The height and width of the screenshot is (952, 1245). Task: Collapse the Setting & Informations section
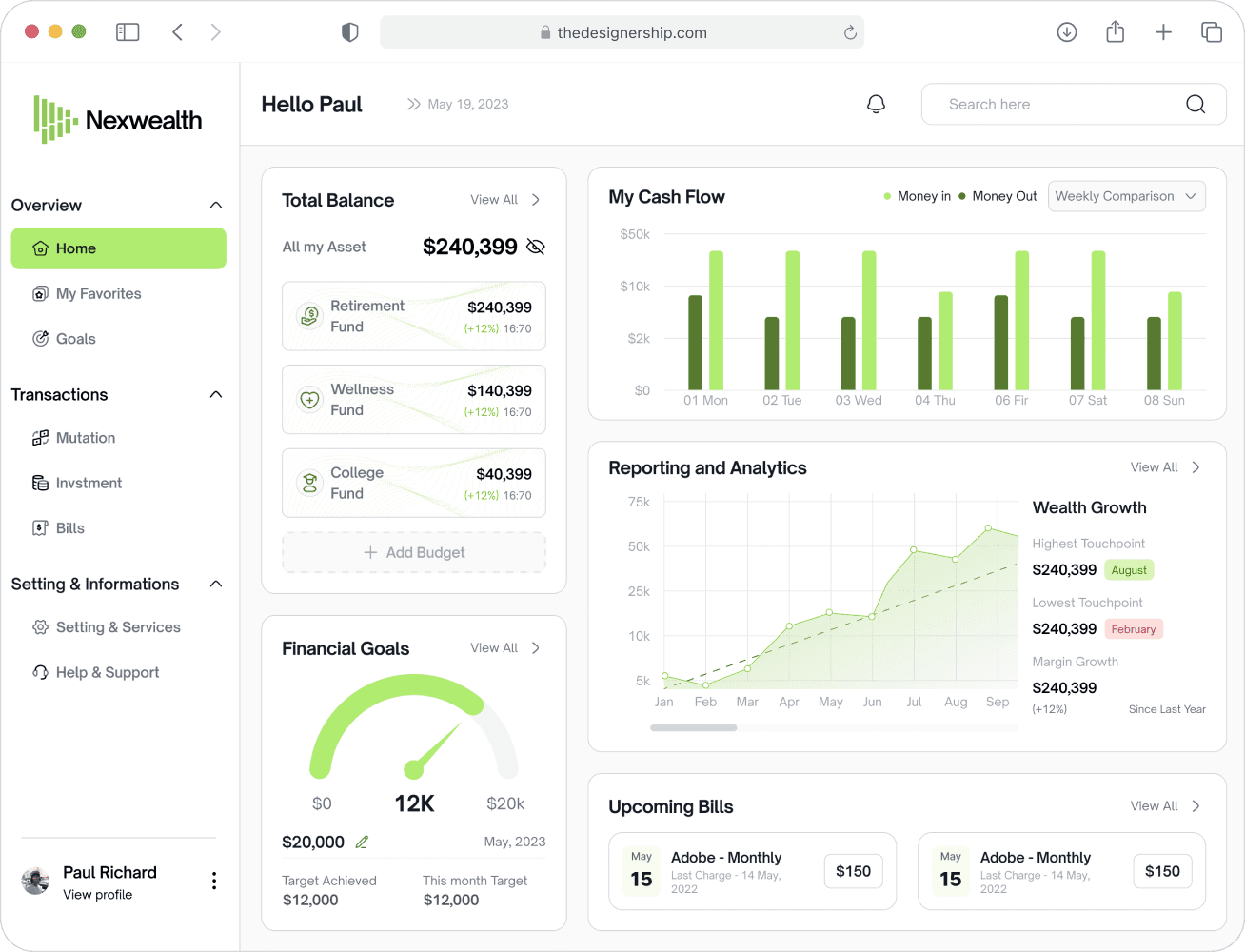pyautogui.click(x=216, y=585)
